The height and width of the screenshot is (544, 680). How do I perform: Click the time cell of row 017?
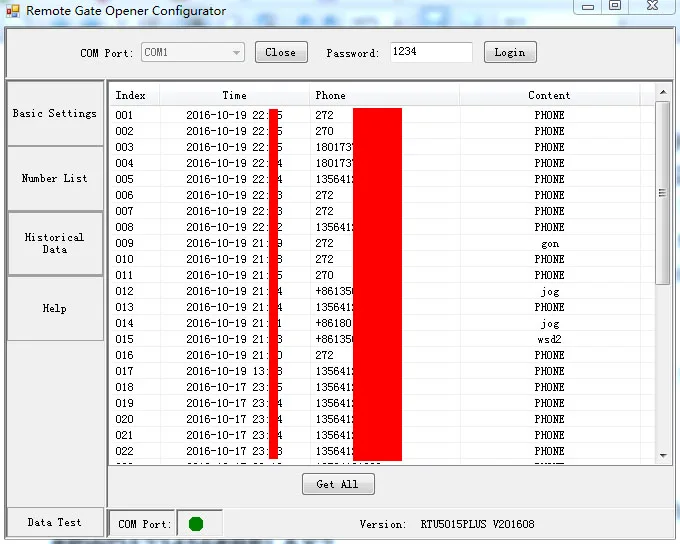[x=235, y=371]
